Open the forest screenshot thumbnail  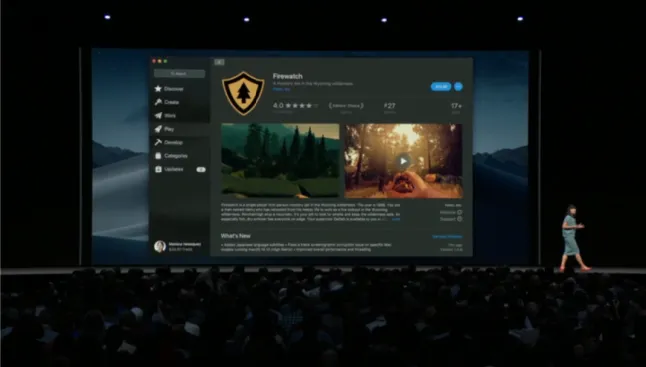[280, 160]
